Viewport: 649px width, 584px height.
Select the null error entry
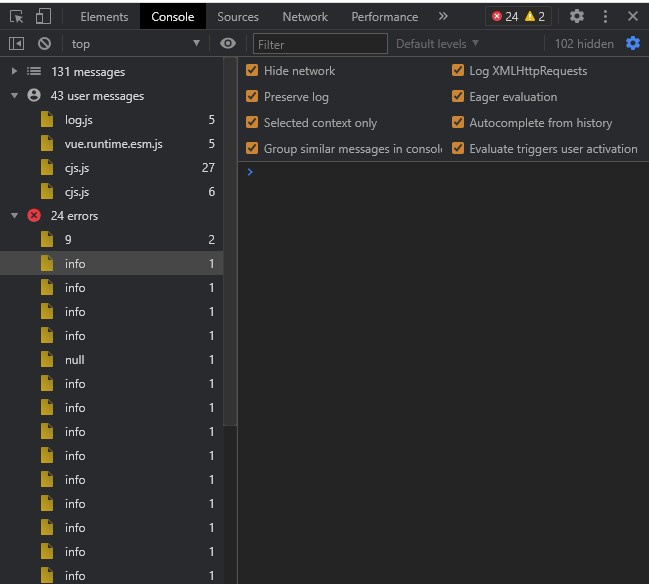112,360
